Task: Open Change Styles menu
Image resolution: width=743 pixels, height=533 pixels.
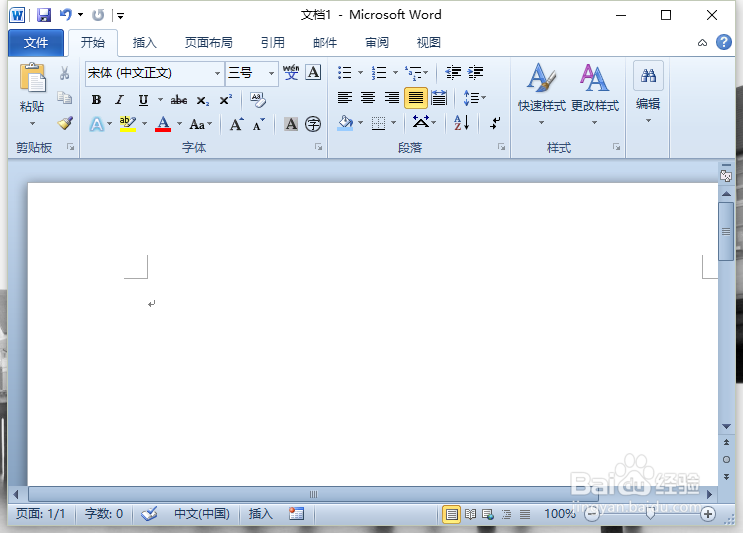Action: (x=595, y=94)
